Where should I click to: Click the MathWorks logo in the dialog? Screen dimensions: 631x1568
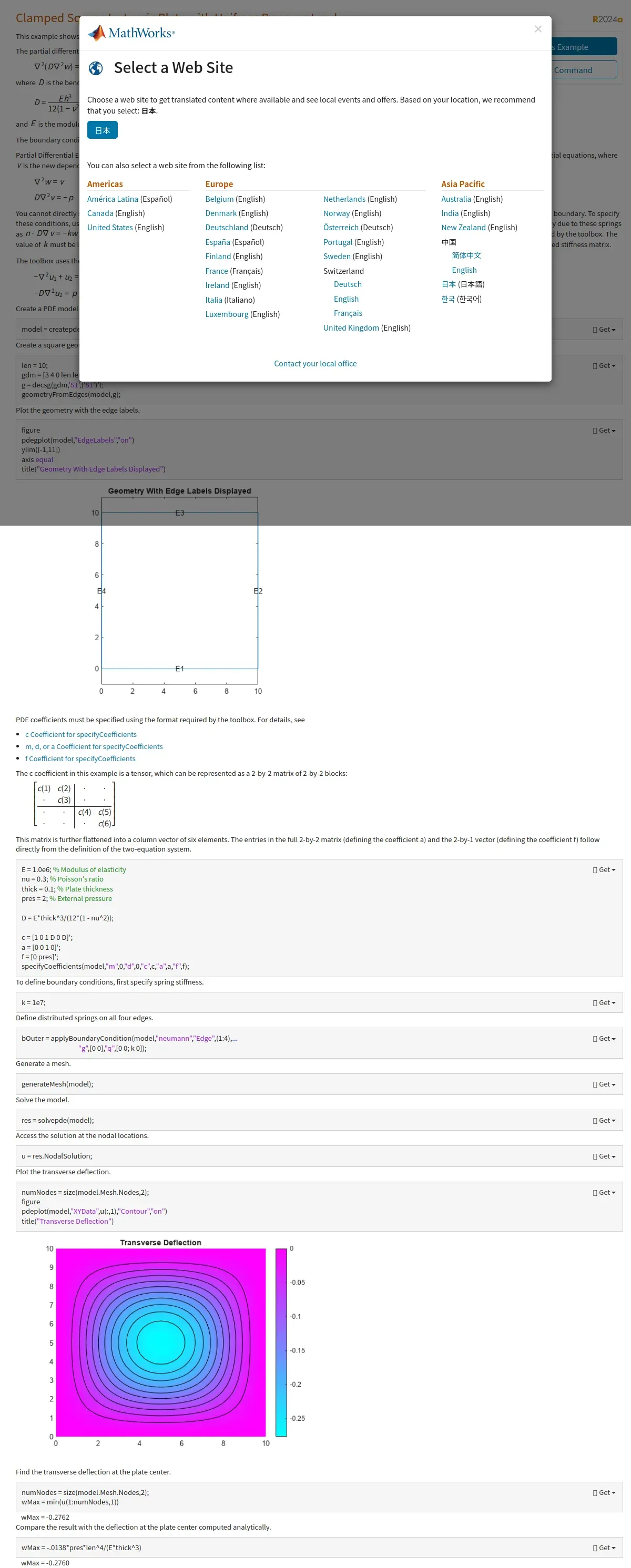pos(131,33)
